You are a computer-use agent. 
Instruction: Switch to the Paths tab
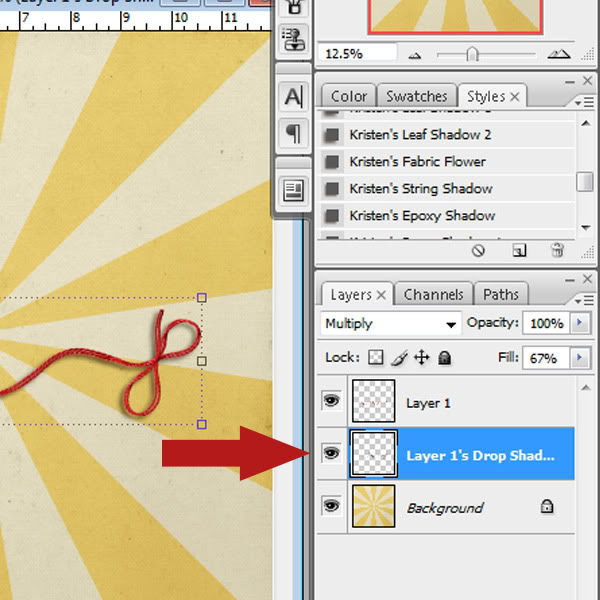pyautogui.click(x=501, y=294)
